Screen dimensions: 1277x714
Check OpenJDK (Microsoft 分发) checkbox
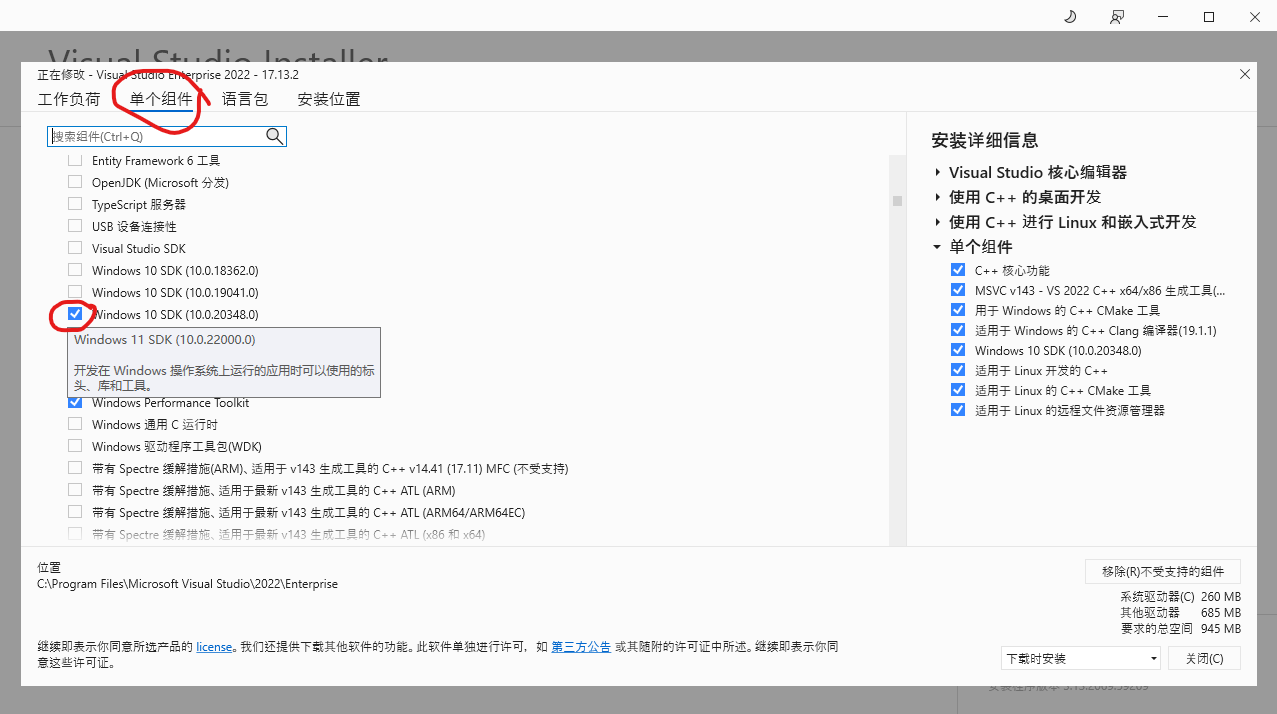pos(75,182)
